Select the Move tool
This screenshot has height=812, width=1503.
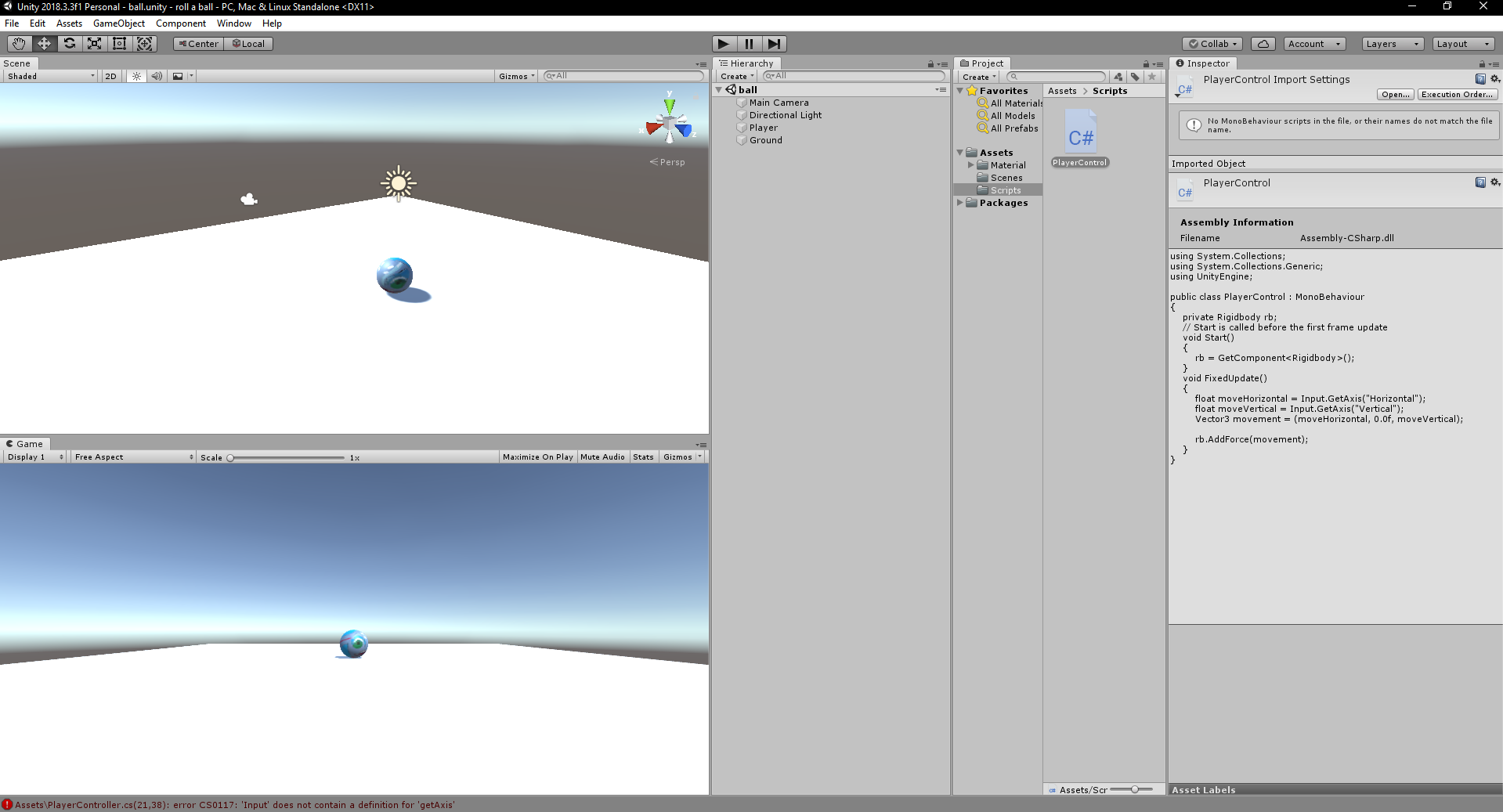(44, 44)
